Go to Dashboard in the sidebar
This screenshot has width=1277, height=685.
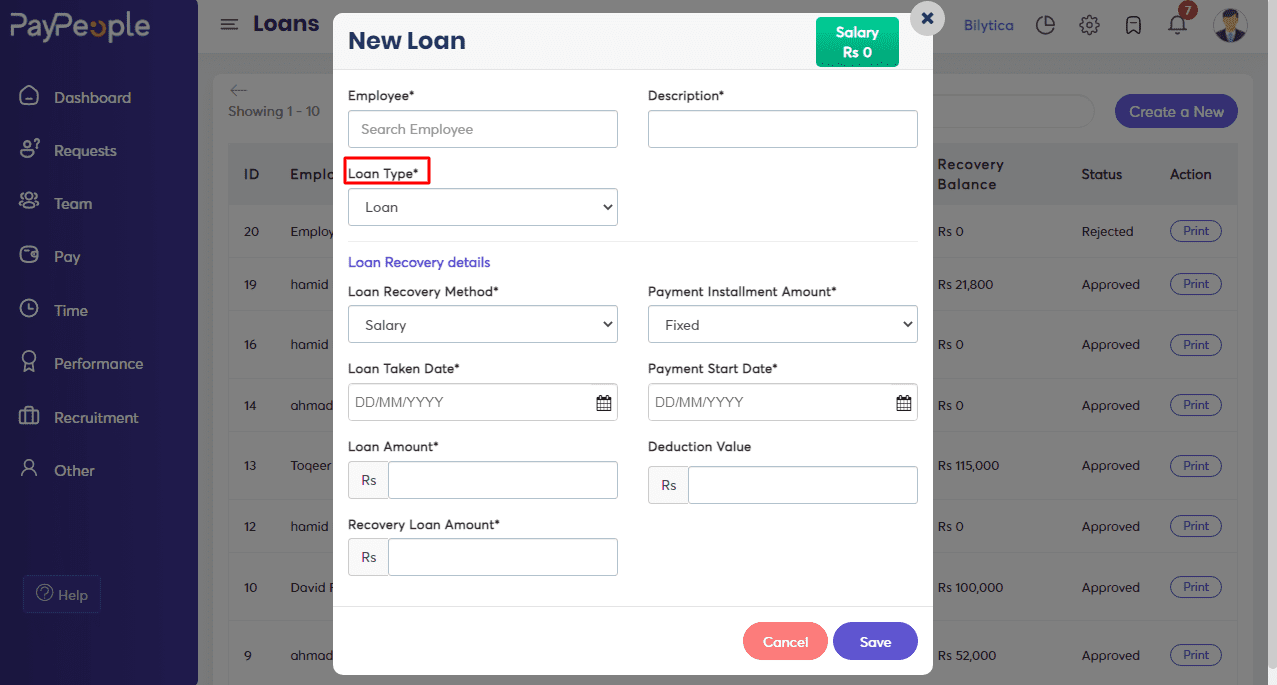(92, 97)
